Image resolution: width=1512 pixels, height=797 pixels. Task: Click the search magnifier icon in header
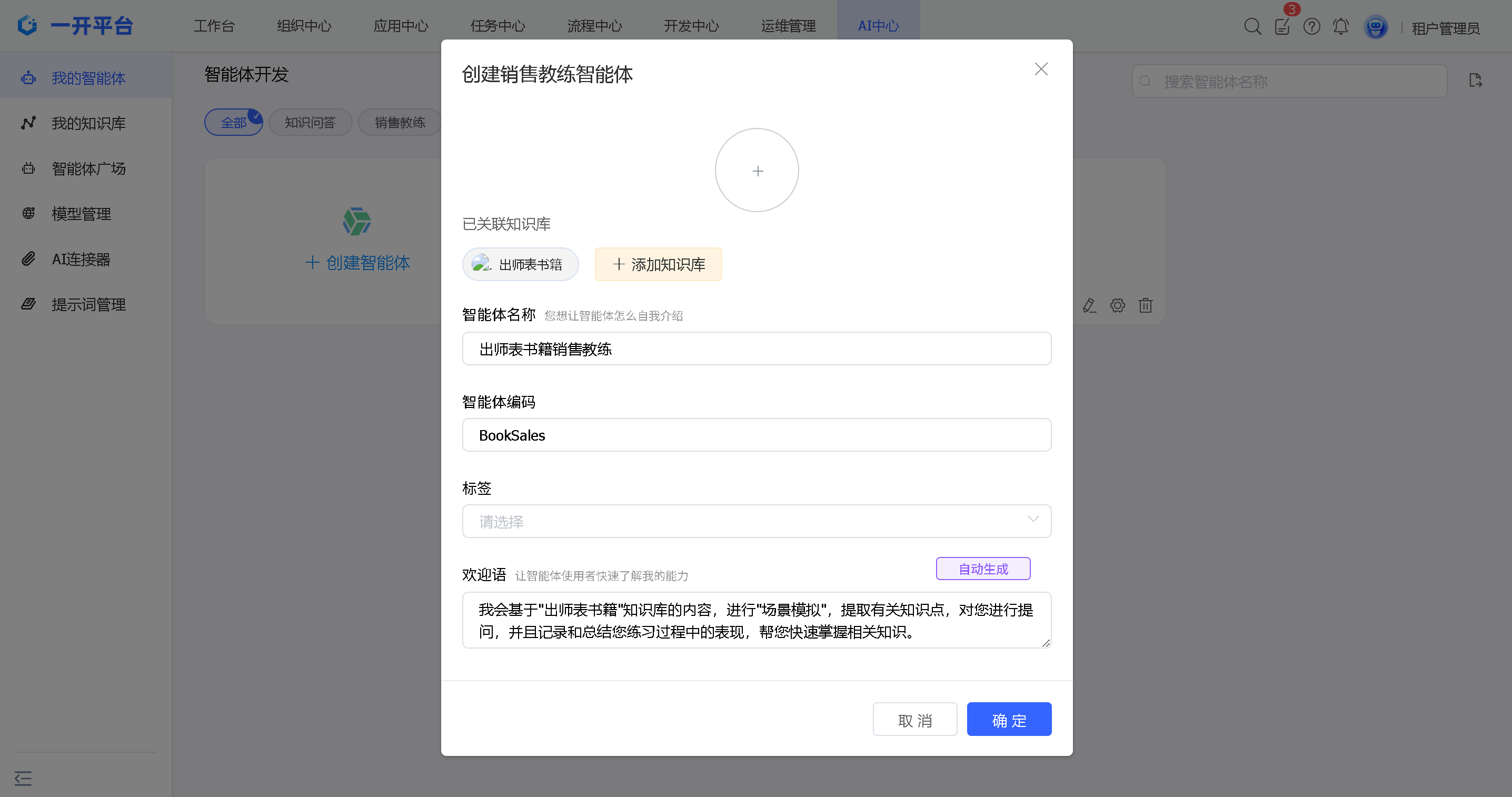(x=1252, y=26)
